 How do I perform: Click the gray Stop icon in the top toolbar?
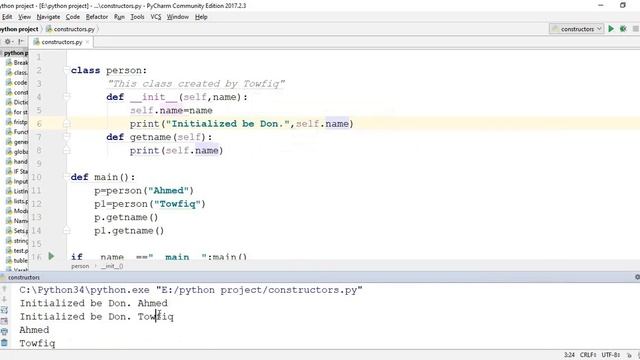tap(636, 29)
